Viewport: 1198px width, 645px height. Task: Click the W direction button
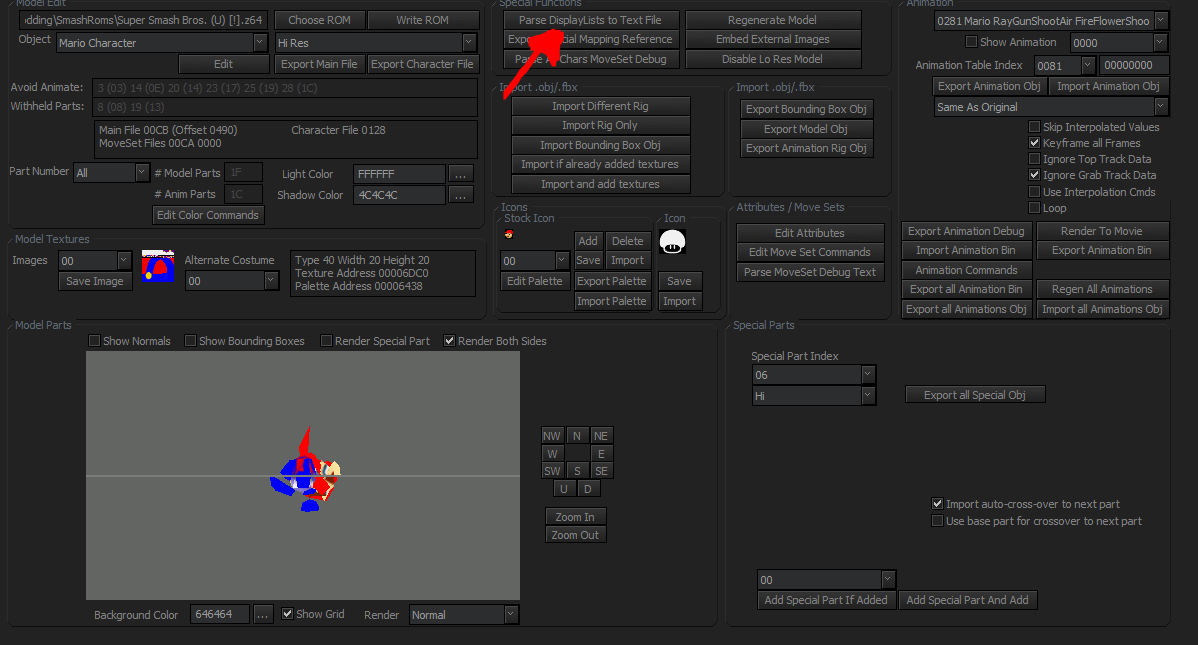[x=552, y=453]
